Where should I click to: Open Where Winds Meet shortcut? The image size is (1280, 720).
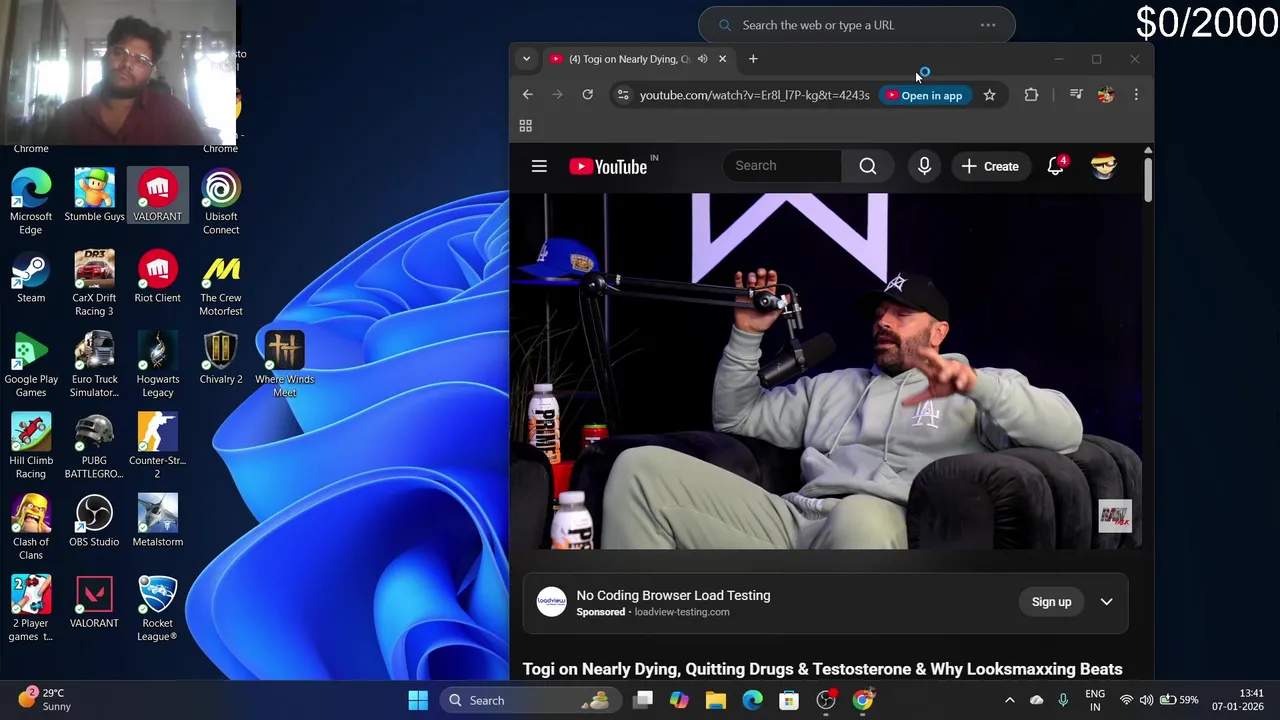[284, 365]
